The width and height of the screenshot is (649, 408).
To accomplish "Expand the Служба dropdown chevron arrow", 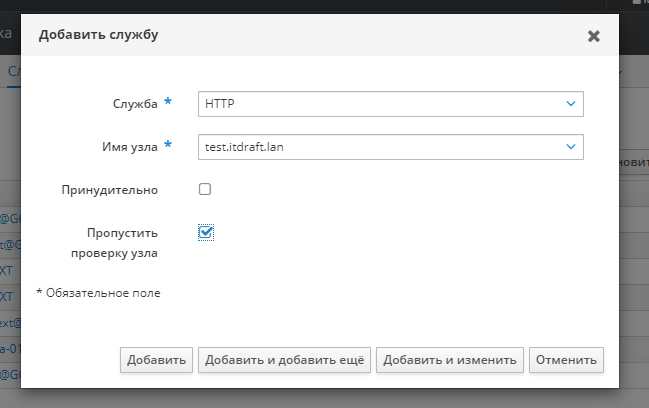I will point(571,103).
